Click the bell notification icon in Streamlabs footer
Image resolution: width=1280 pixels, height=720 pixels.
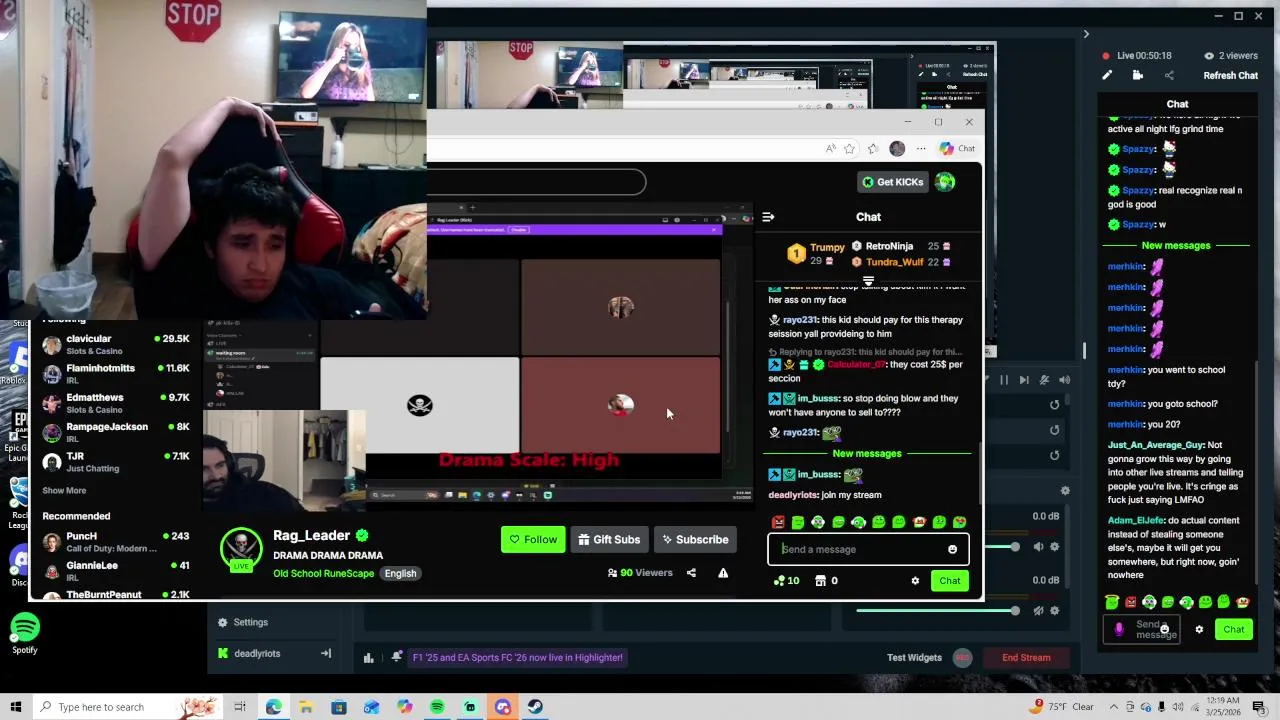coord(397,657)
